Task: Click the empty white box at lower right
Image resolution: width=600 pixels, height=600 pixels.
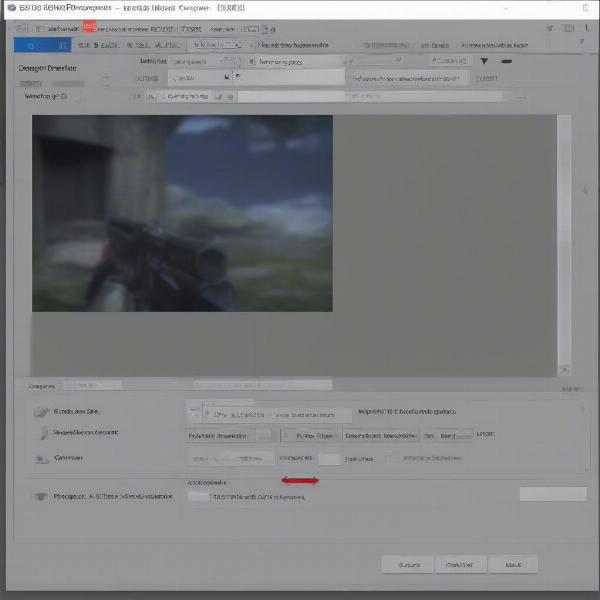Action: click(x=553, y=494)
